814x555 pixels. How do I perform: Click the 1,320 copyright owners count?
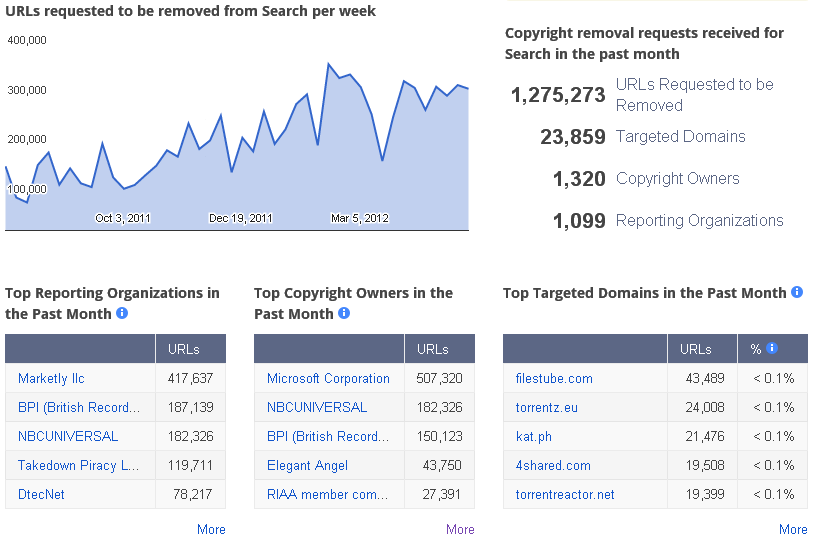click(579, 179)
